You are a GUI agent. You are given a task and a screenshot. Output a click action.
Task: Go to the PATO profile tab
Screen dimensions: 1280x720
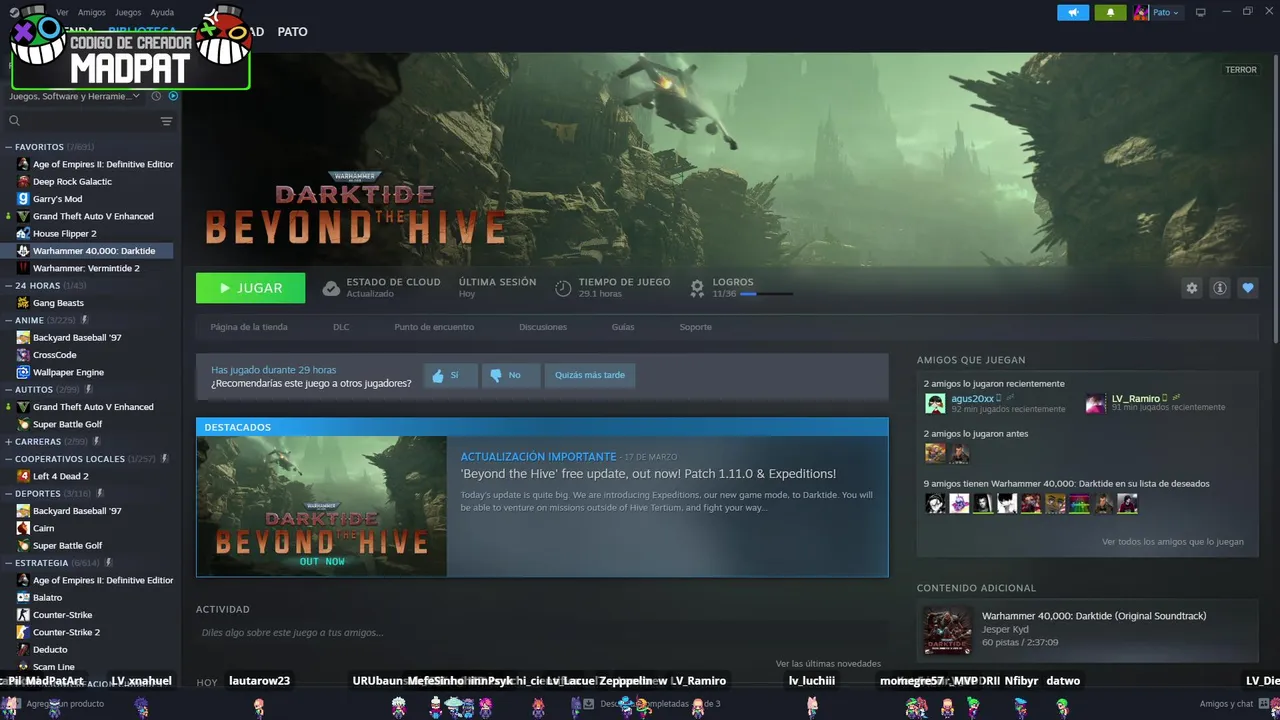point(292,32)
